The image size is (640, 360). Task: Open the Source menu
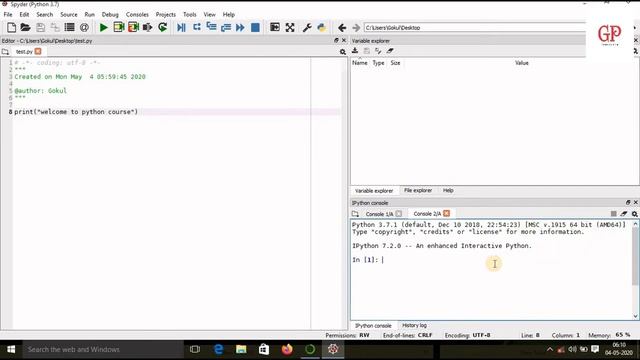pyautogui.click(x=69, y=14)
